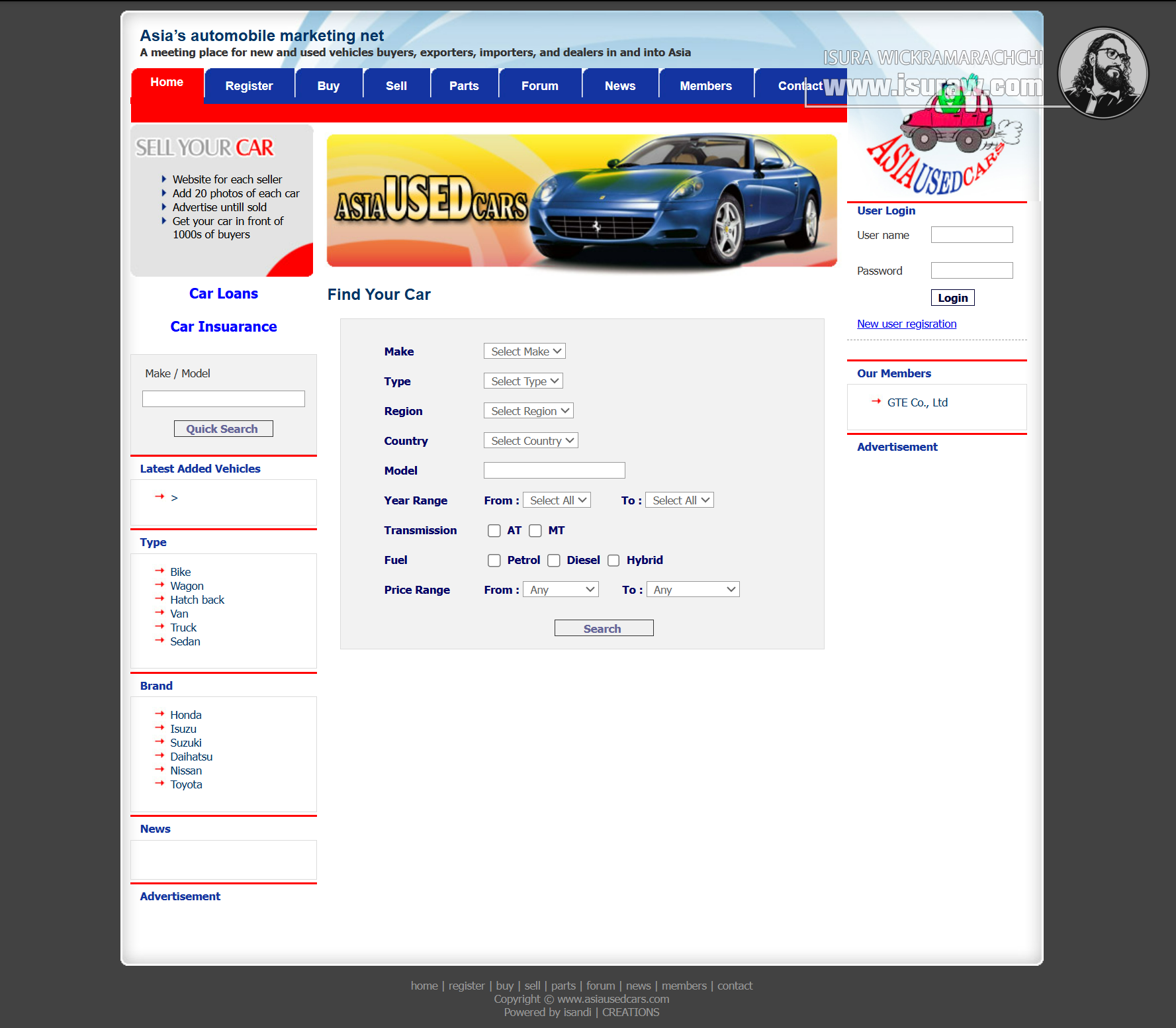This screenshot has width=1176, height=1028.
Task: Click the Search button in Find Your Car
Action: 604,628
